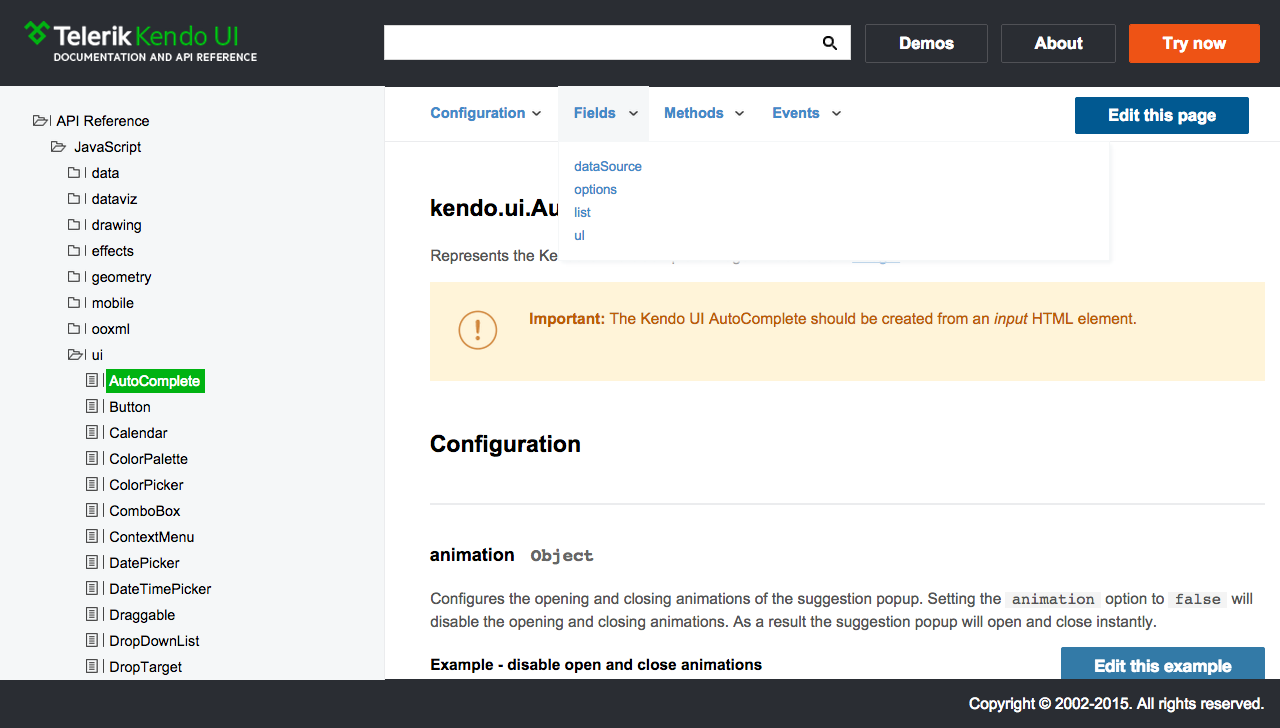The height and width of the screenshot is (728, 1280).
Task: Open the DatePicker API page
Action: click(x=144, y=563)
